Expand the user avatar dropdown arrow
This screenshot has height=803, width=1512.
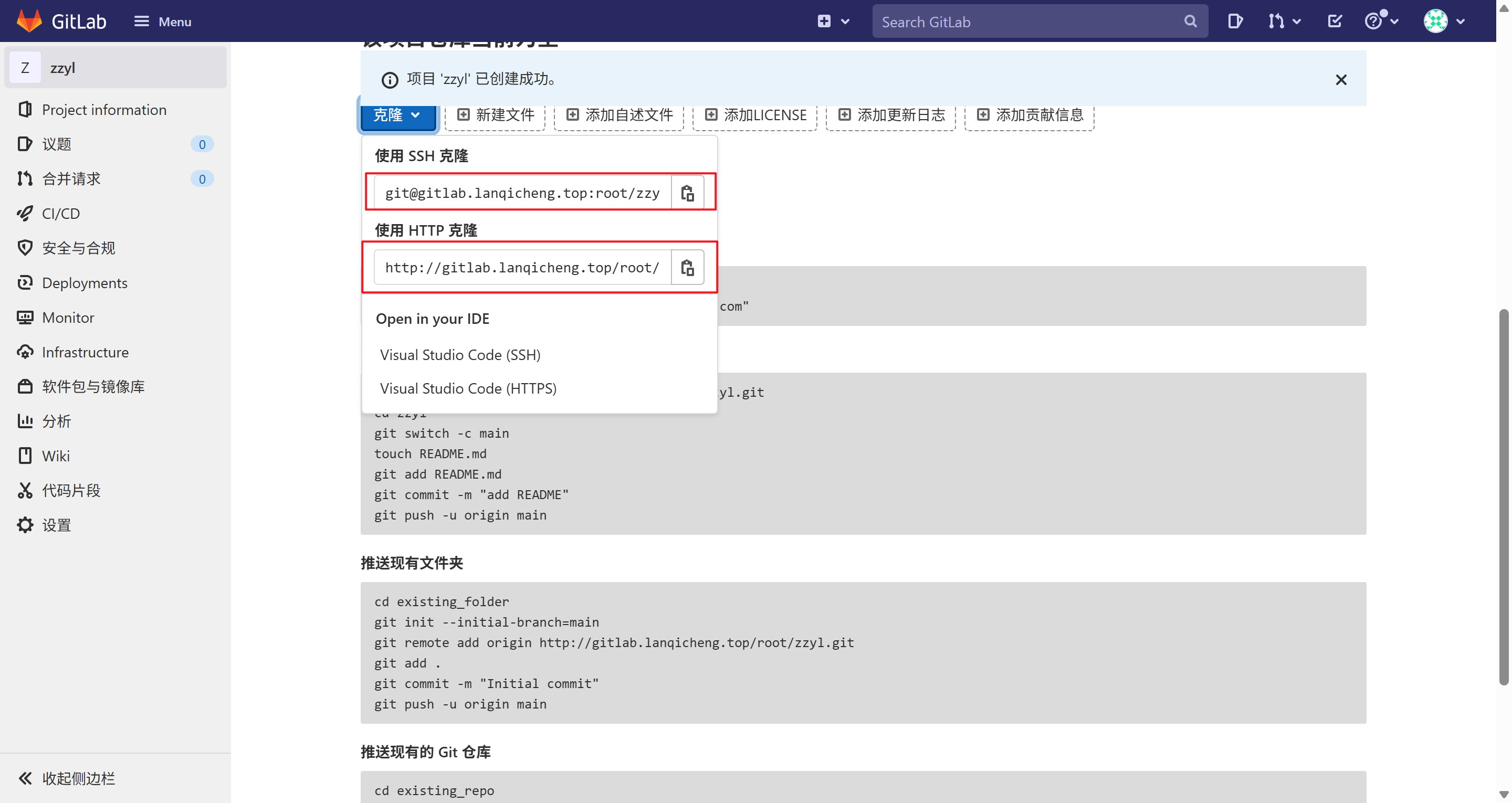1461,22
